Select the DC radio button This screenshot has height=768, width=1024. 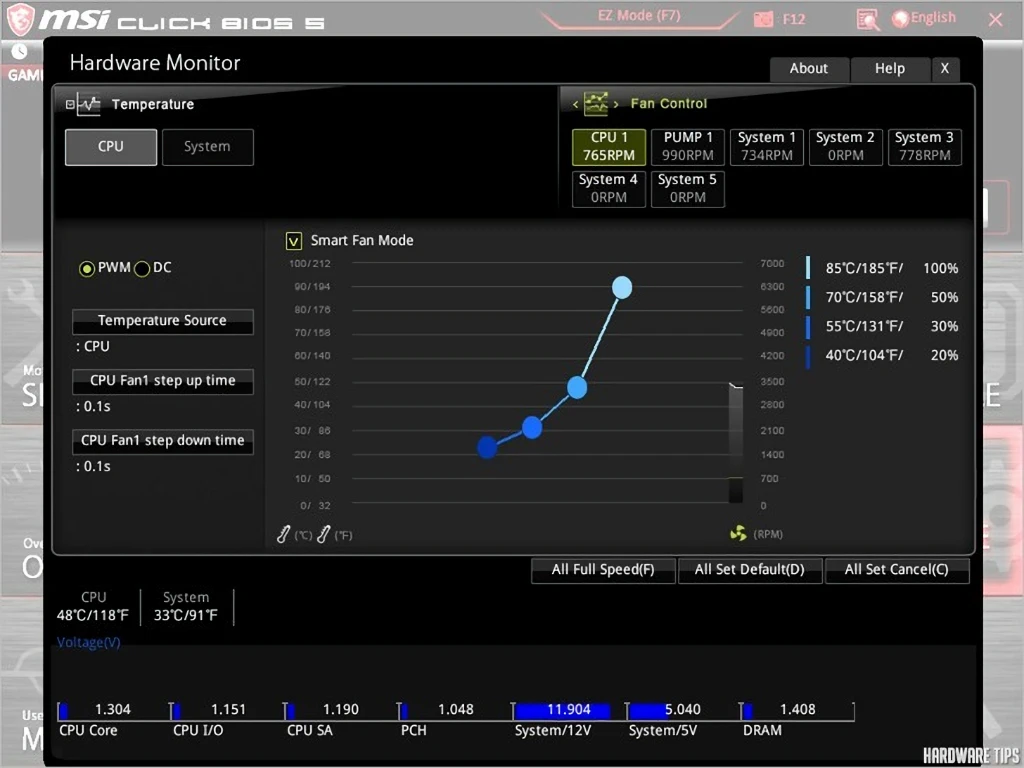[x=142, y=268]
